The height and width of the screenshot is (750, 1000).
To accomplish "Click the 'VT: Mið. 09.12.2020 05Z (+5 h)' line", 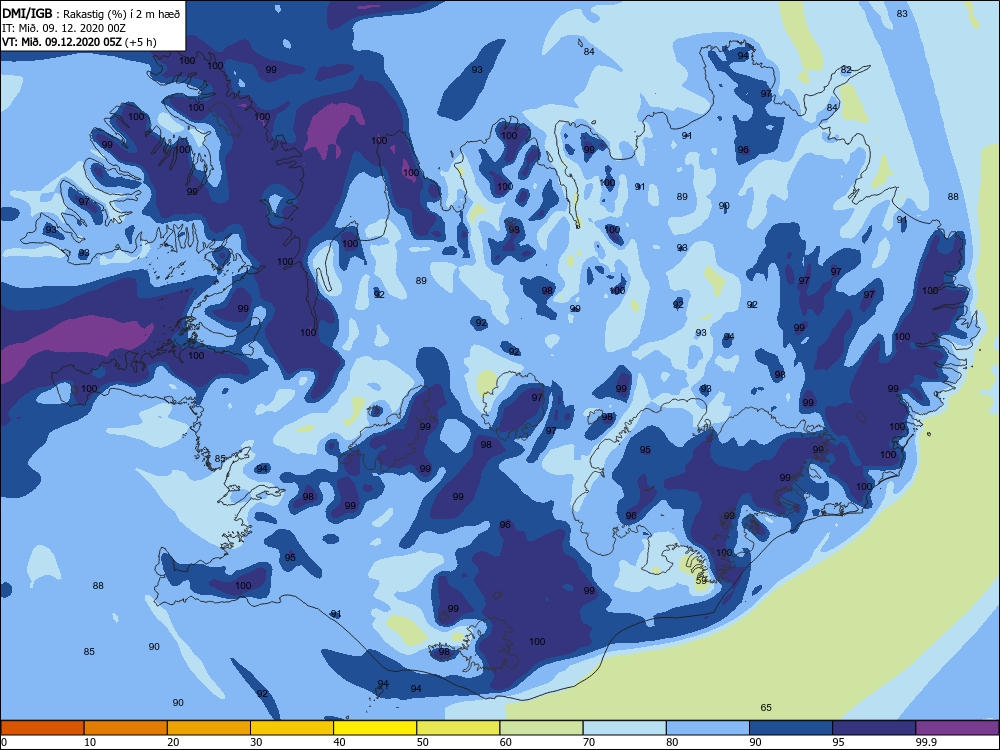I will pyautogui.click(x=79, y=42).
